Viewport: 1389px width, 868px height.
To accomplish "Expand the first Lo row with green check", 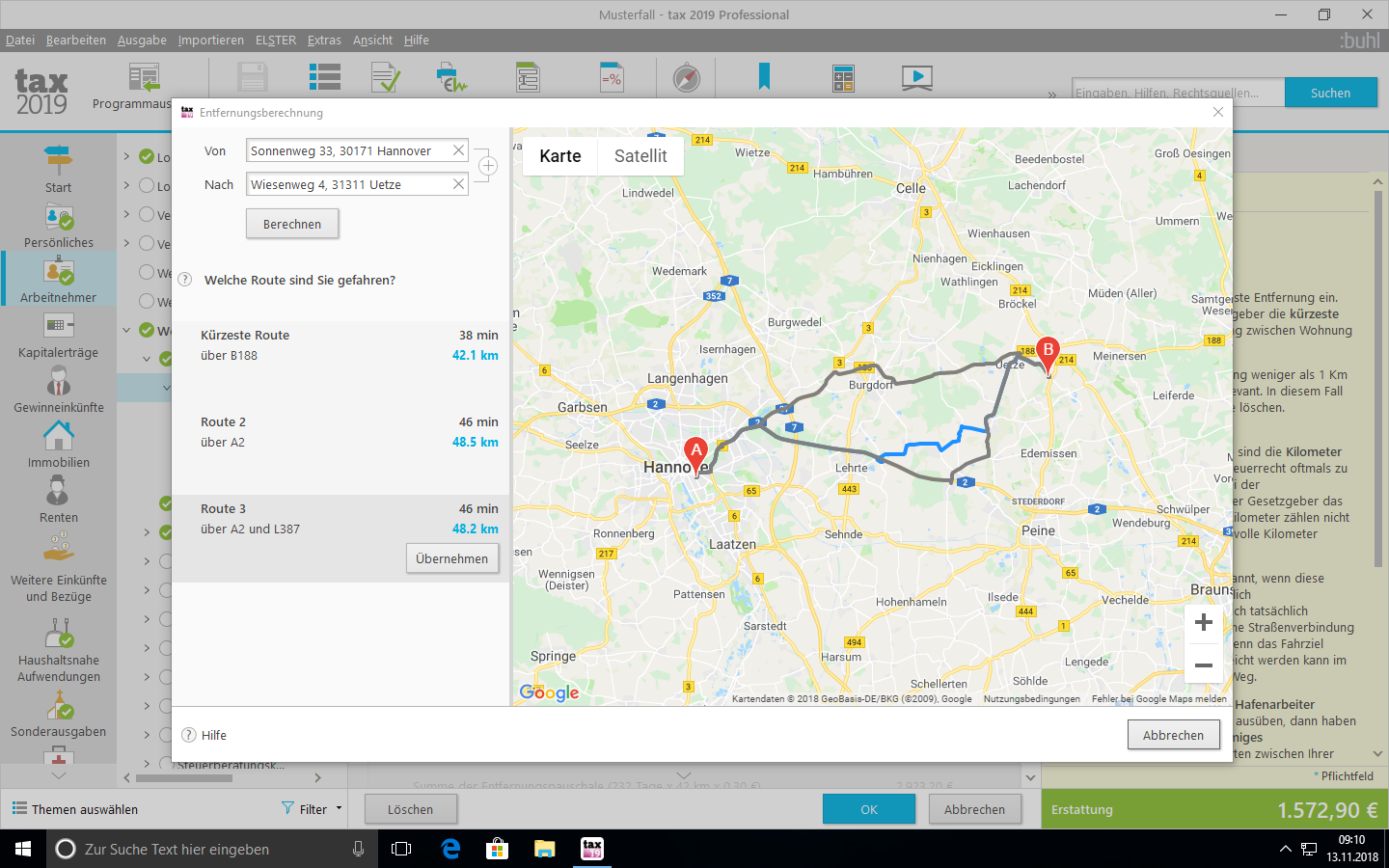I will pyautogui.click(x=126, y=156).
